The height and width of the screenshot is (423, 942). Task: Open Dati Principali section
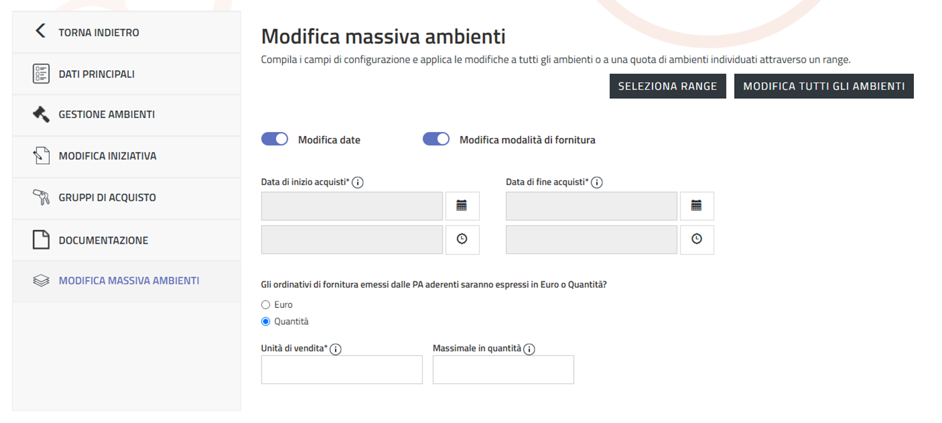point(96,74)
